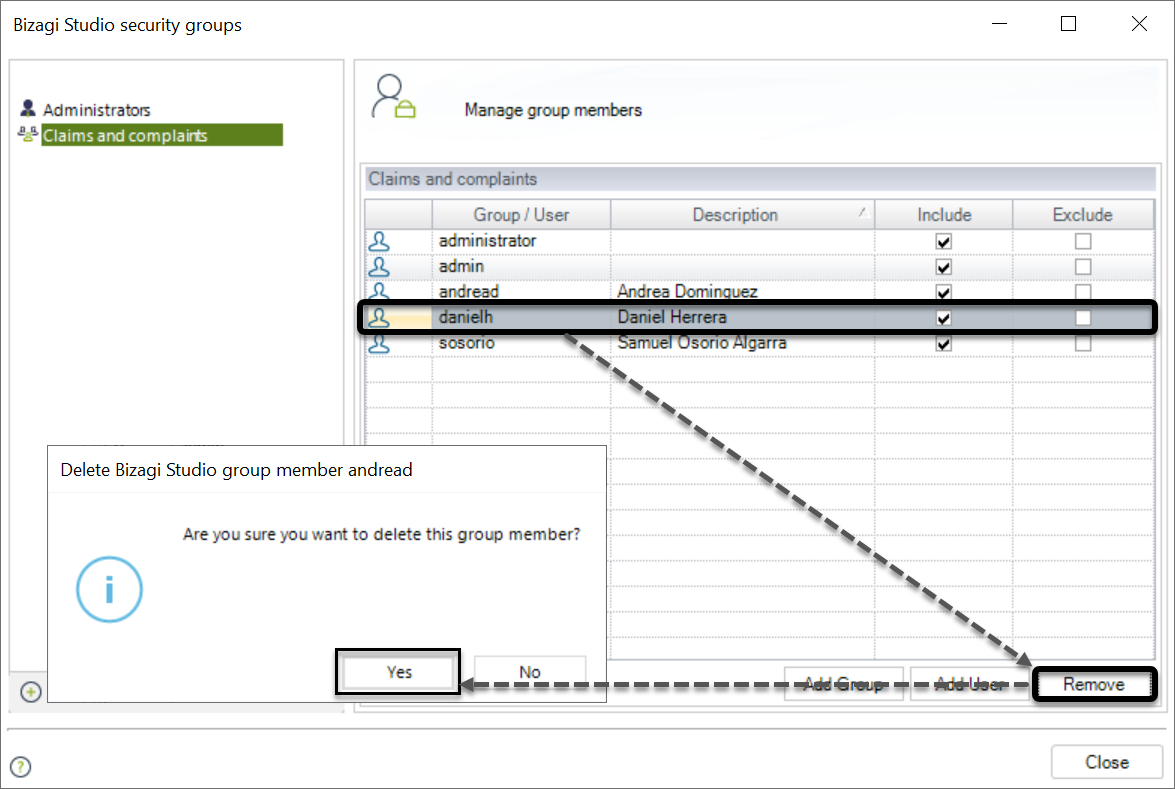Click the Manage group members lock-user icon
Image resolution: width=1175 pixels, height=789 pixels.
[393, 97]
